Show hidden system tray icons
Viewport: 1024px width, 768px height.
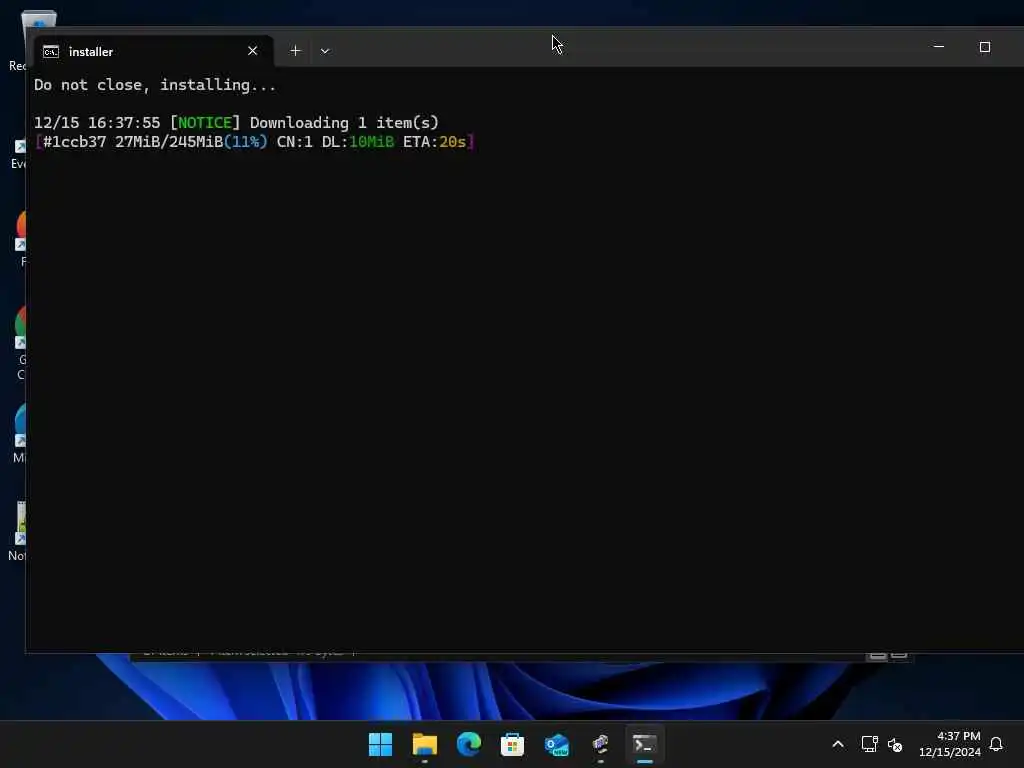tap(838, 744)
